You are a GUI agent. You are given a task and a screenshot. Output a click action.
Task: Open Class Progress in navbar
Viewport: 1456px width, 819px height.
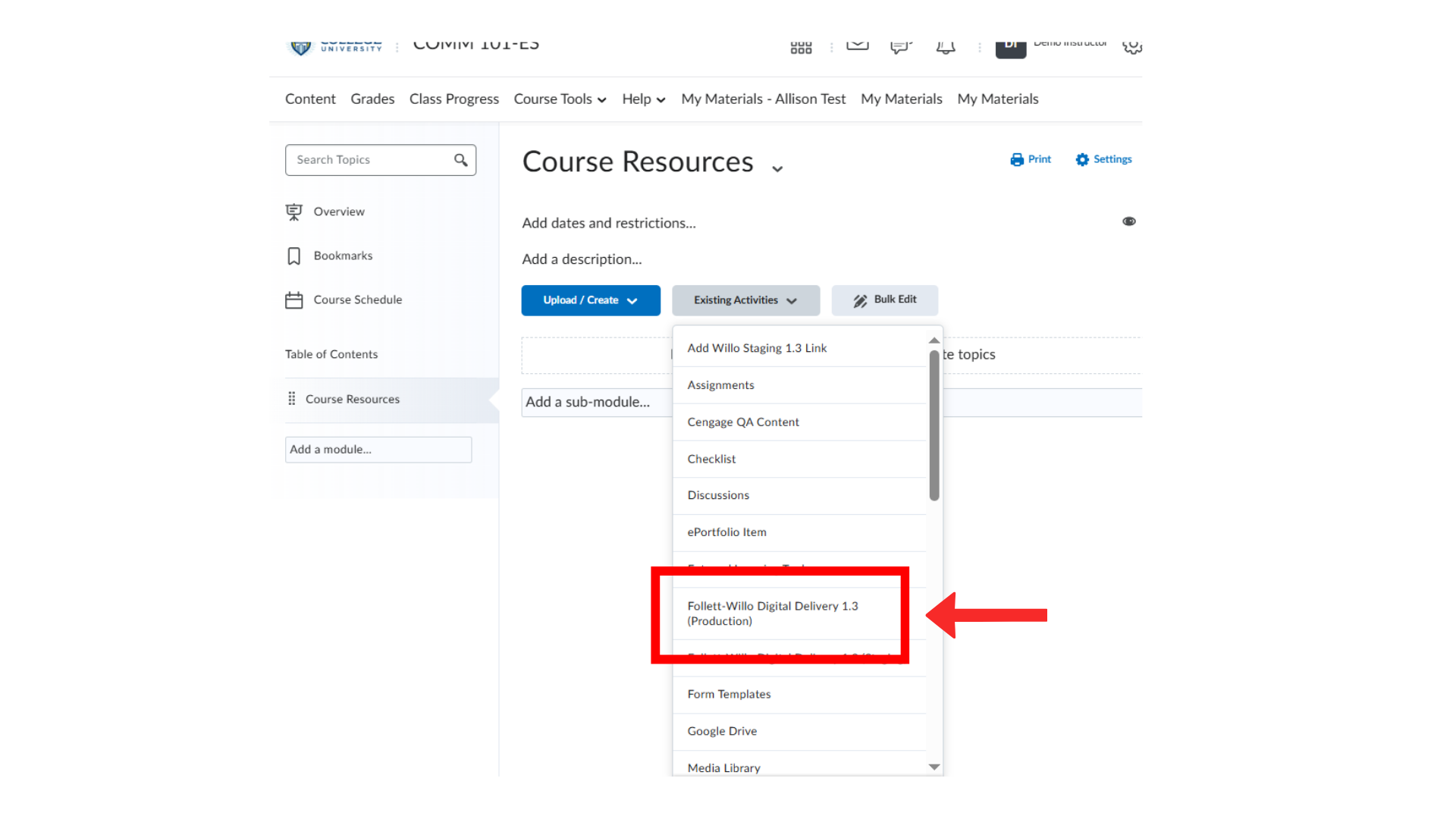pyautogui.click(x=454, y=99)
